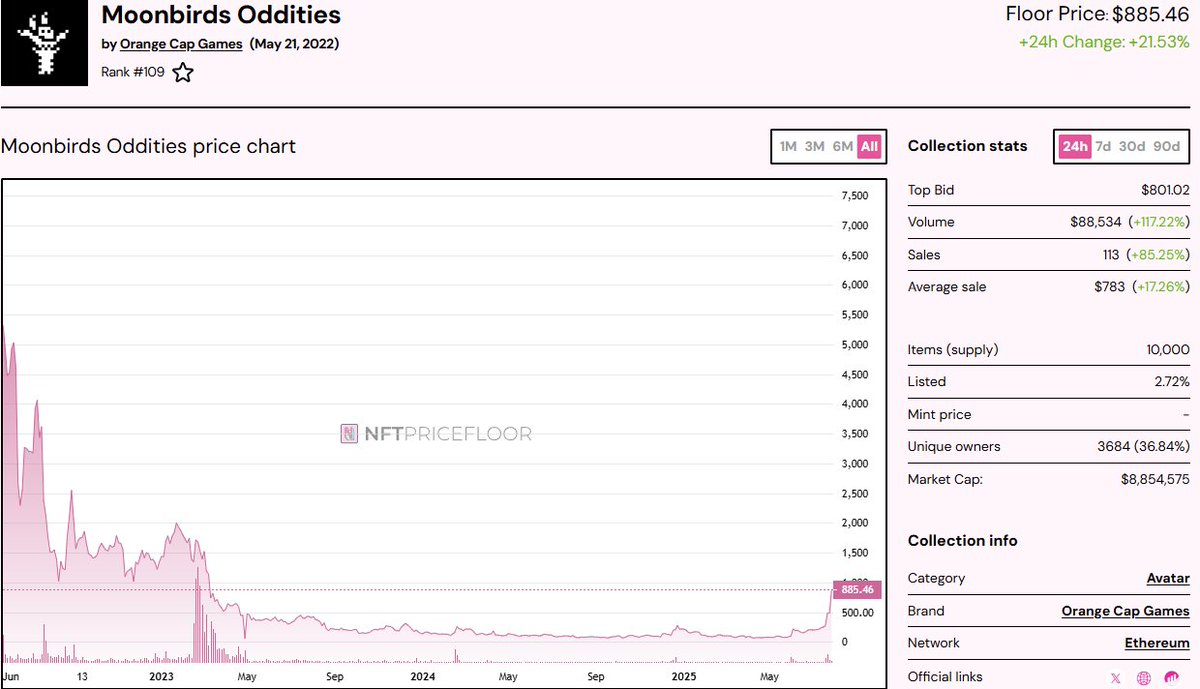Show 24h collection stats
Image resolution: width=1200 pixels, height=689 pixels.
(x=1075, y=146)
